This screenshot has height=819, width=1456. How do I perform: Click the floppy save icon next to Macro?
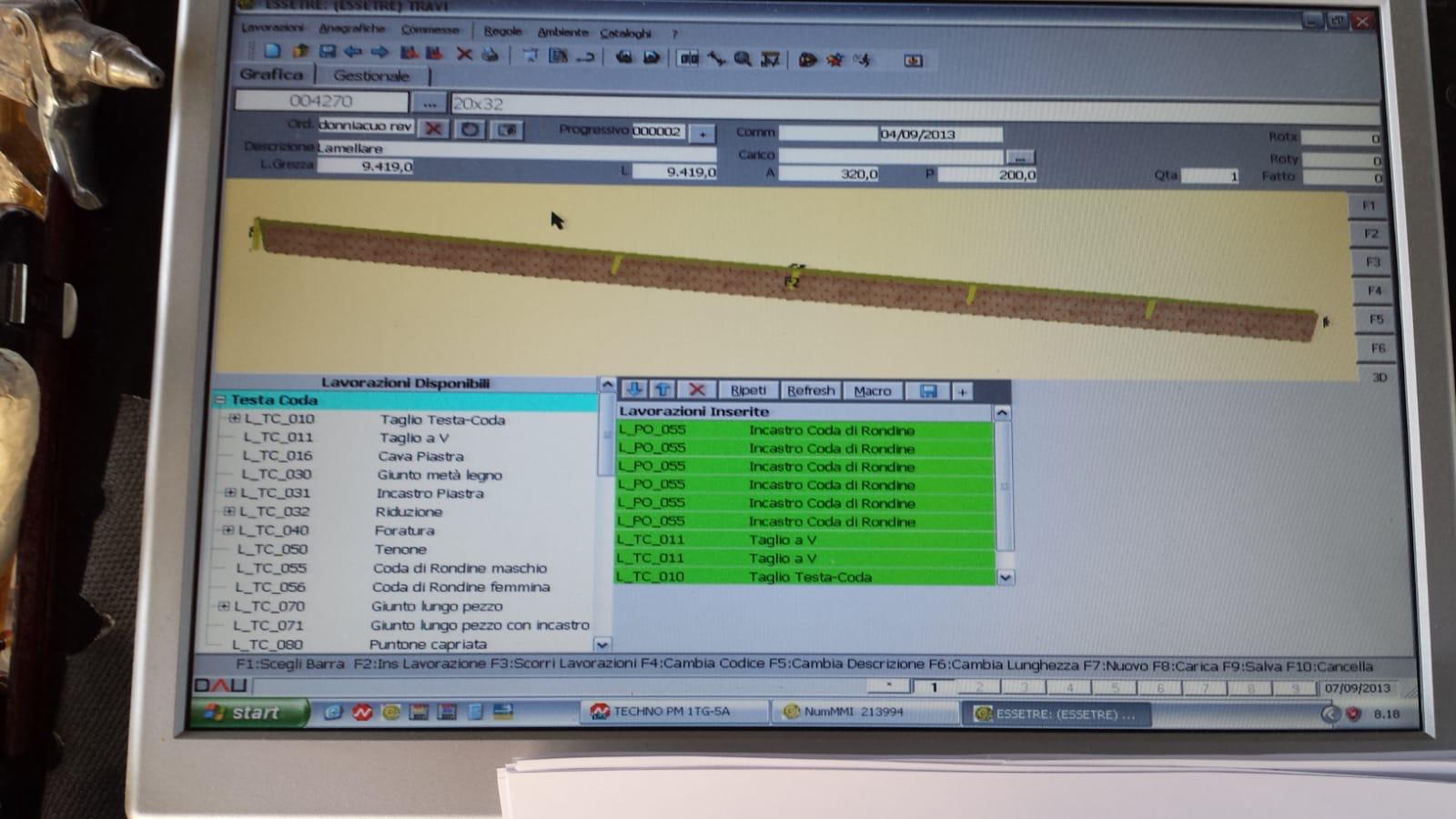(x=928, y=391)
